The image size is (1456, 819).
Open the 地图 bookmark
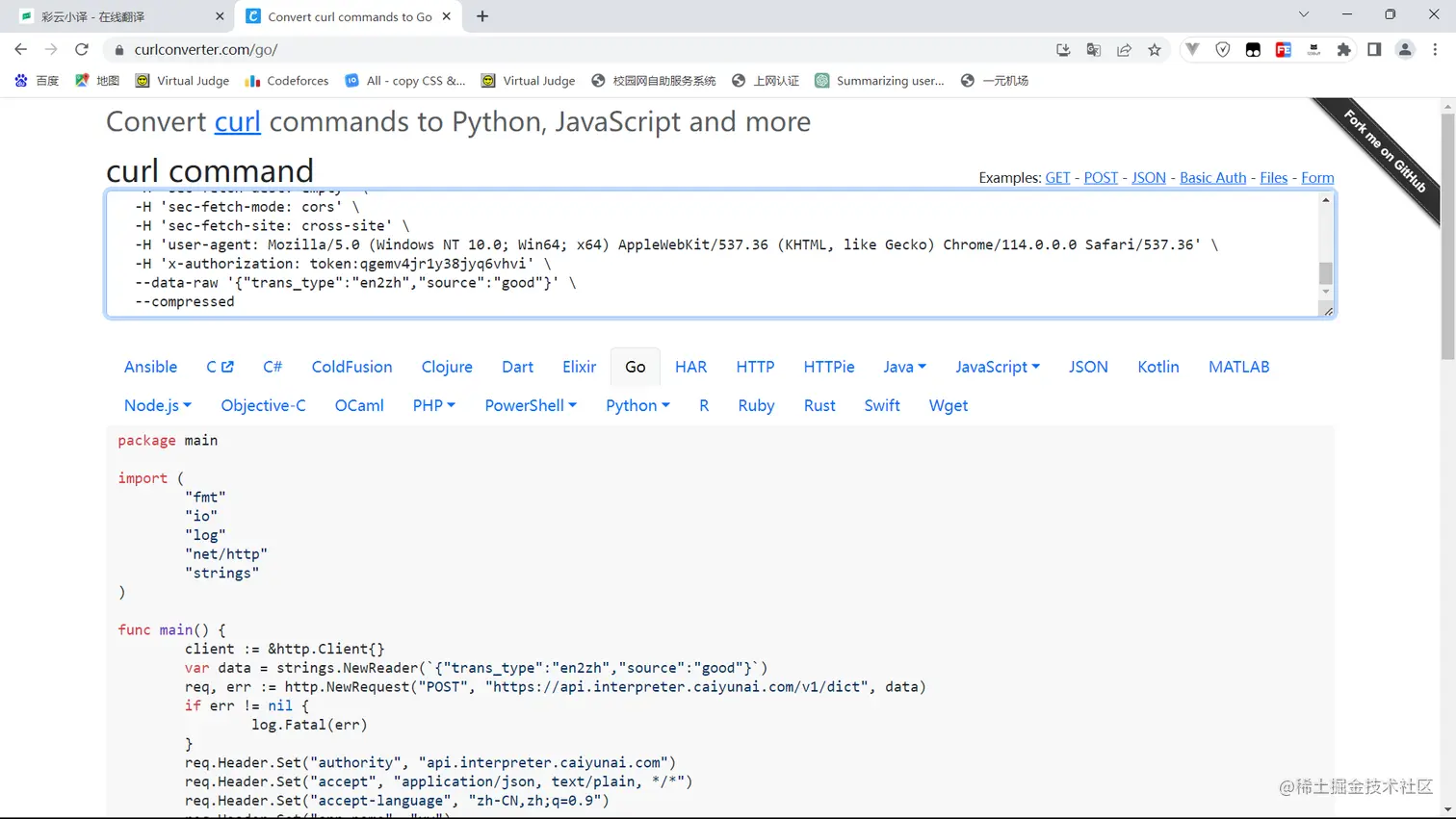(x=97, y=81)
